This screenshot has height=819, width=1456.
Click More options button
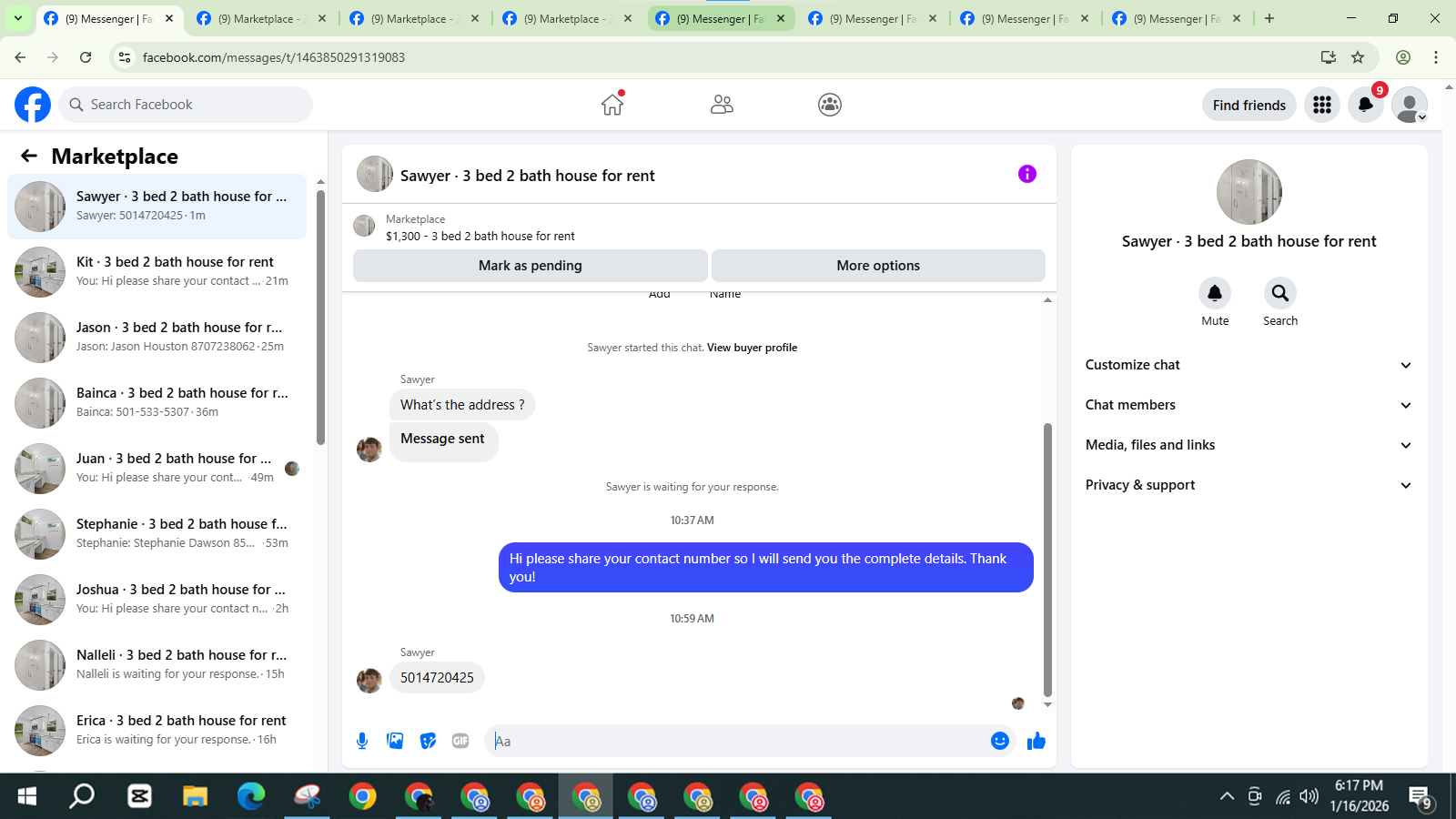pyautogui.click(x=878, y=266)
